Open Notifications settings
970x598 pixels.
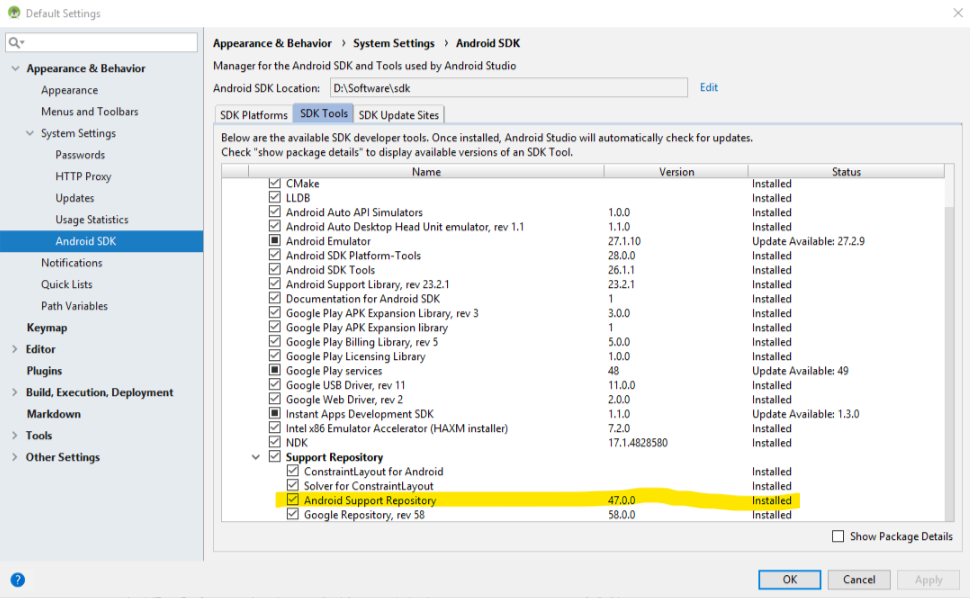[72, 263]
